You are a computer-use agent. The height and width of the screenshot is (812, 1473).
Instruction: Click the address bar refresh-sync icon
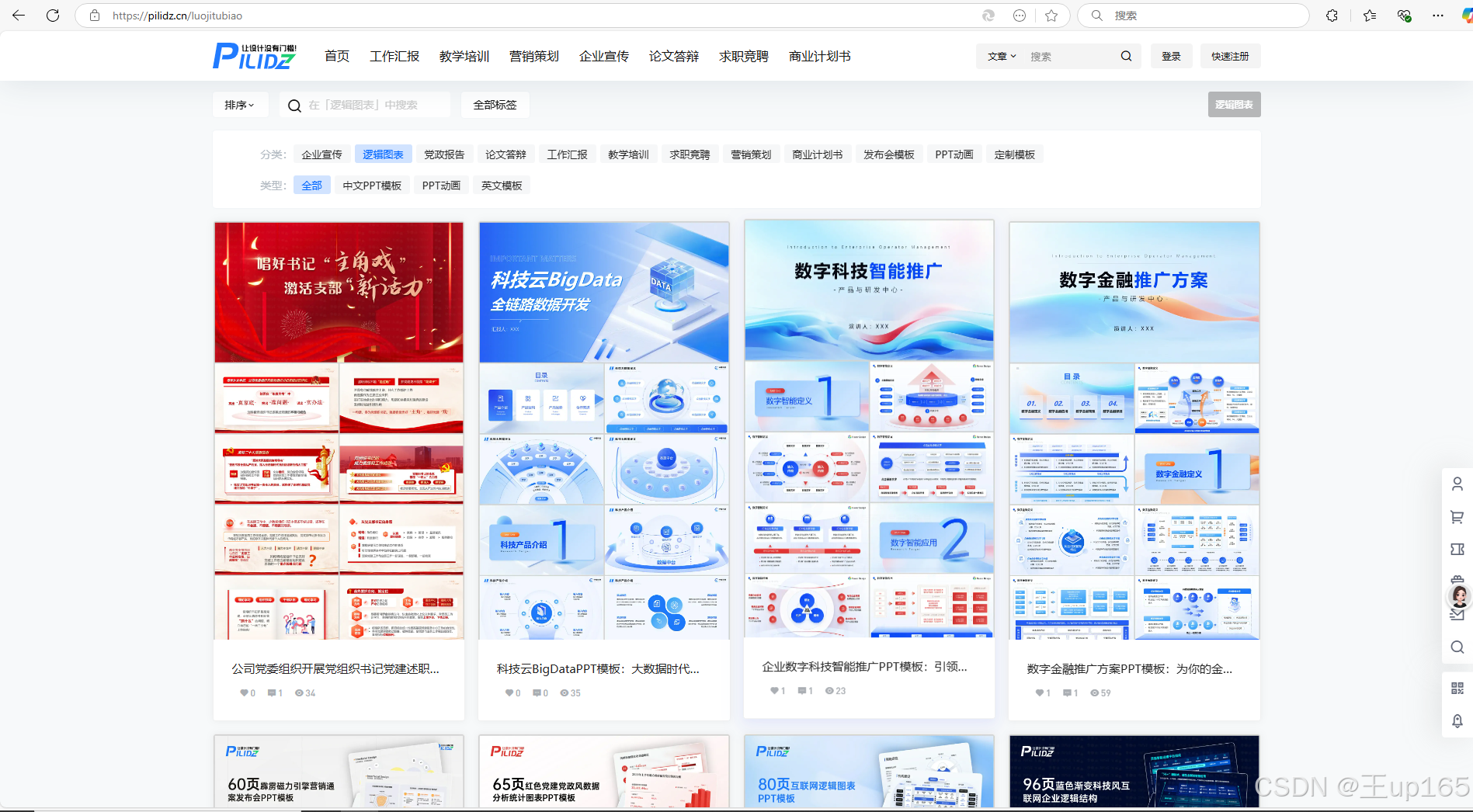[988, 16]
